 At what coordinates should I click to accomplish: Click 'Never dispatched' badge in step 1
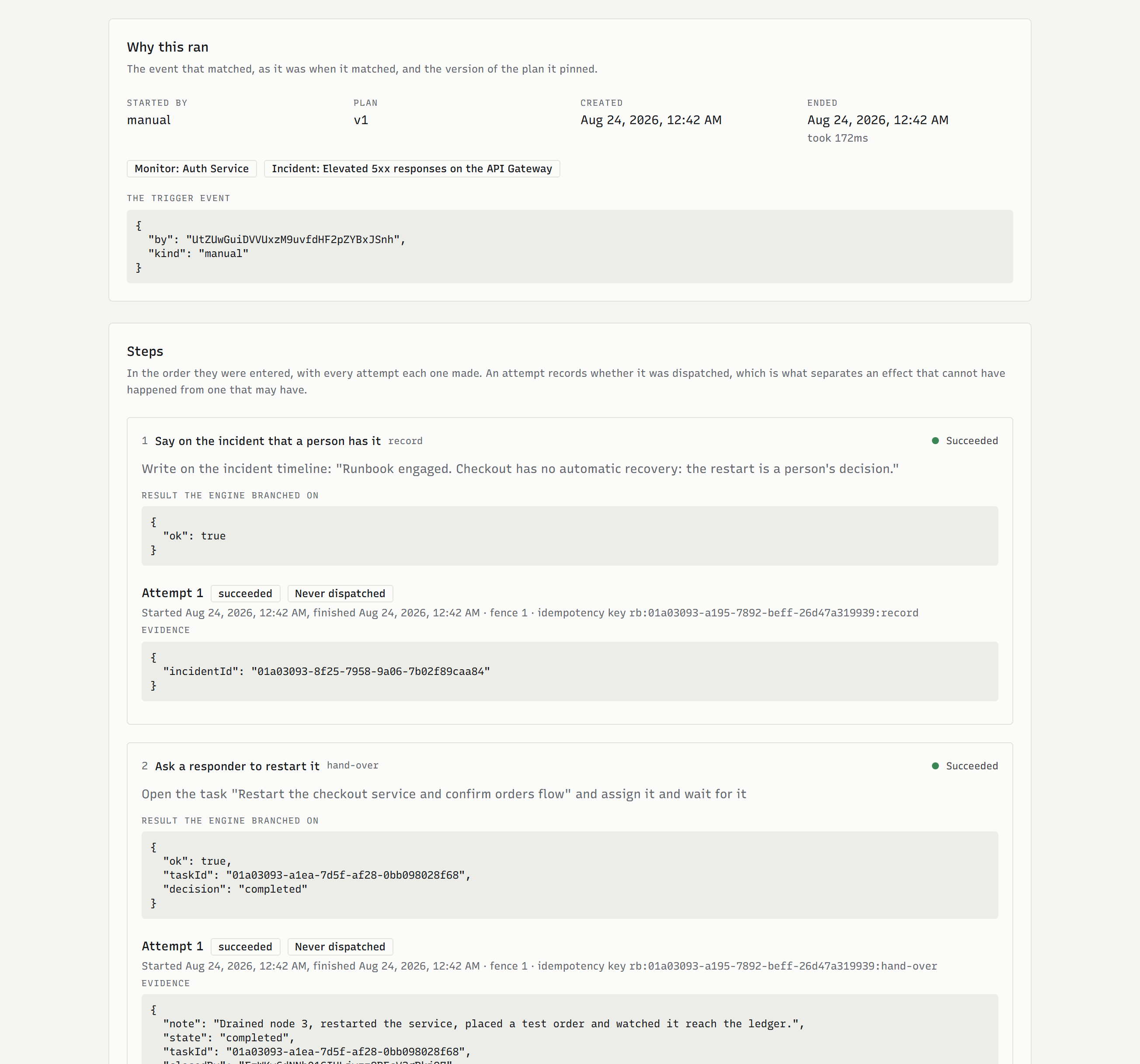[340, 594]
